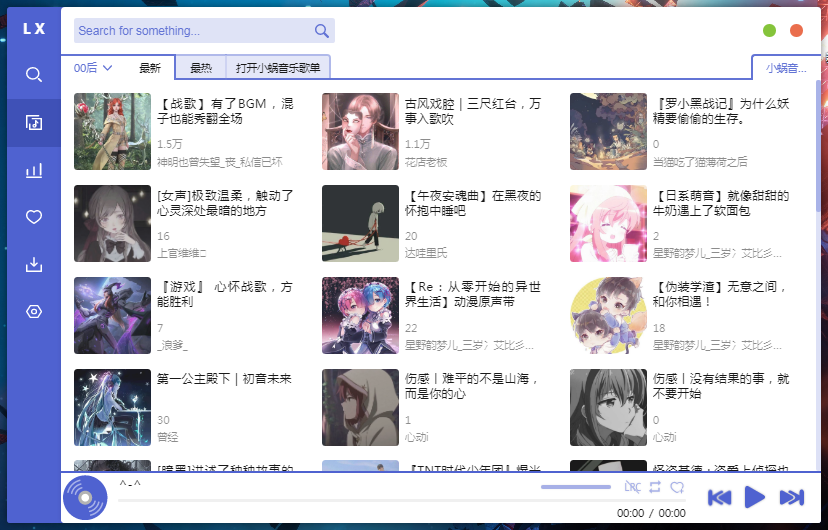Expand the 00后 tag dropdown
This screenshot has height=530, width=828.
click(x=93, y=68)
